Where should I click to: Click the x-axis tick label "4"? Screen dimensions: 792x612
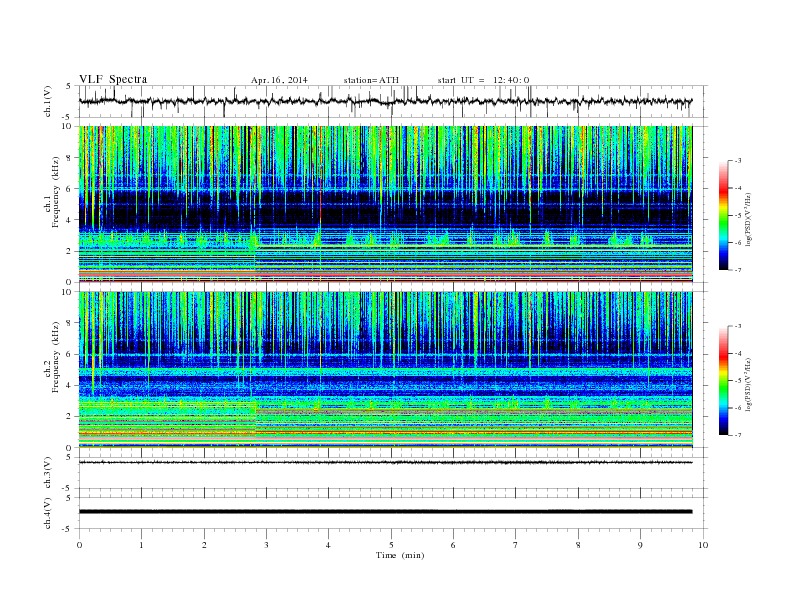point(328,545)
